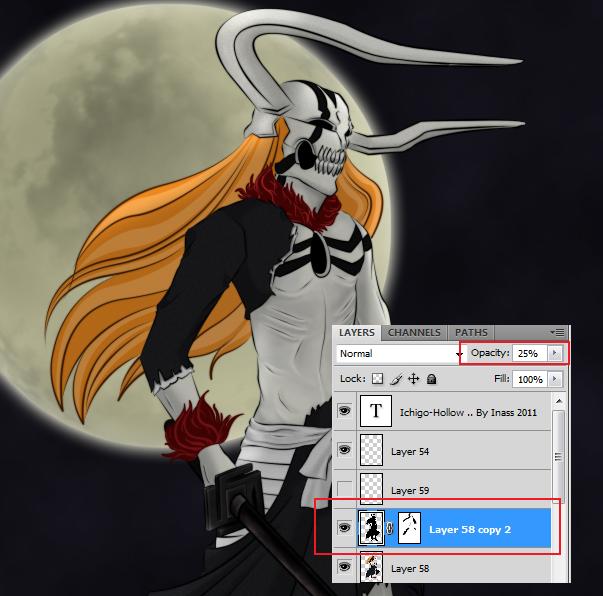Click Layer 58 copy 2 image thumbnail
The image size is (603, 596).
click(371, 528)
